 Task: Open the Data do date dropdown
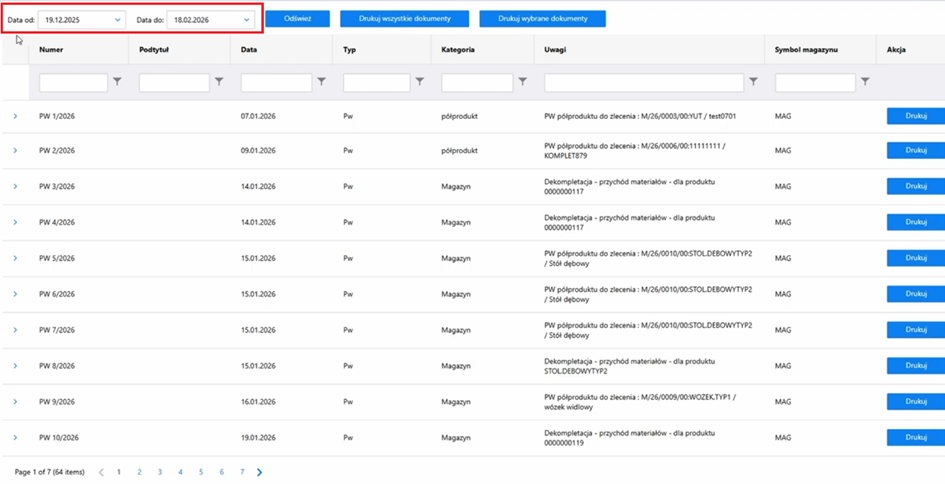pyautogui.click(x=246, y=20)
